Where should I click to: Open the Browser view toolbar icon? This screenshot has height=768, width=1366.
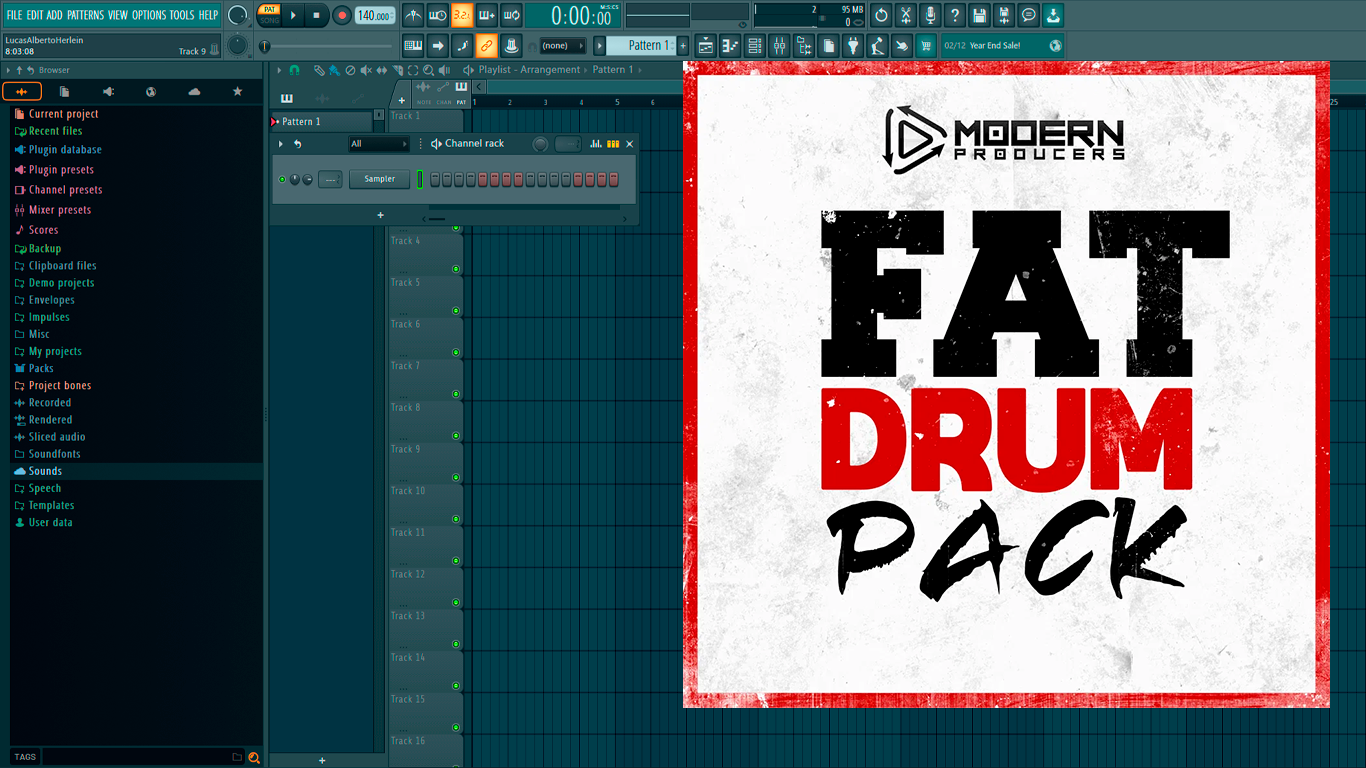click(x=804, y=45)
